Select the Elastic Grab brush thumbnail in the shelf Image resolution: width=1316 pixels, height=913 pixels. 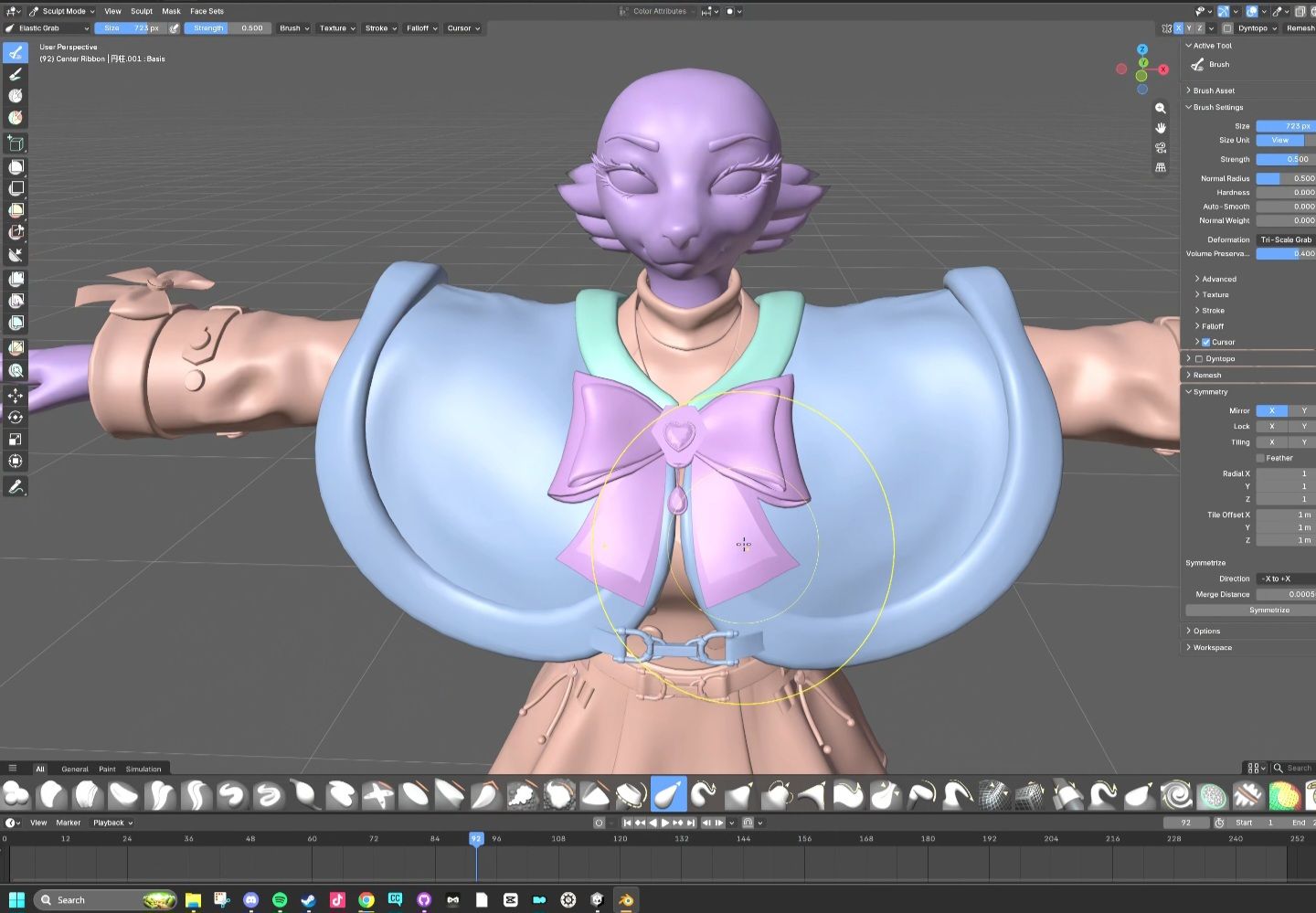[668, 794]
